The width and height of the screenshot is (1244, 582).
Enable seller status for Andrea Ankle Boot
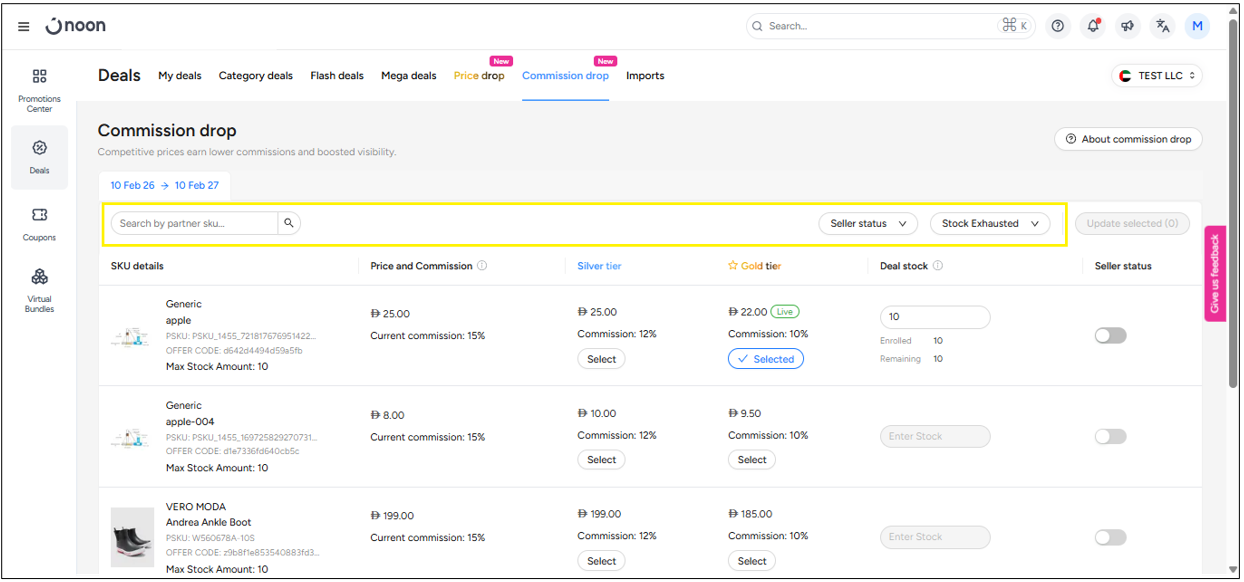pos(1110,537)
